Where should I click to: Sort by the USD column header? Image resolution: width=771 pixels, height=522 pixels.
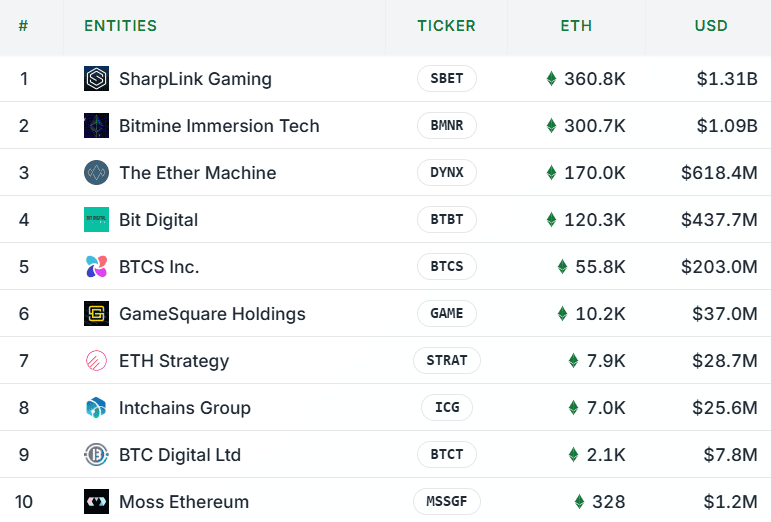(x=711, y=26)
